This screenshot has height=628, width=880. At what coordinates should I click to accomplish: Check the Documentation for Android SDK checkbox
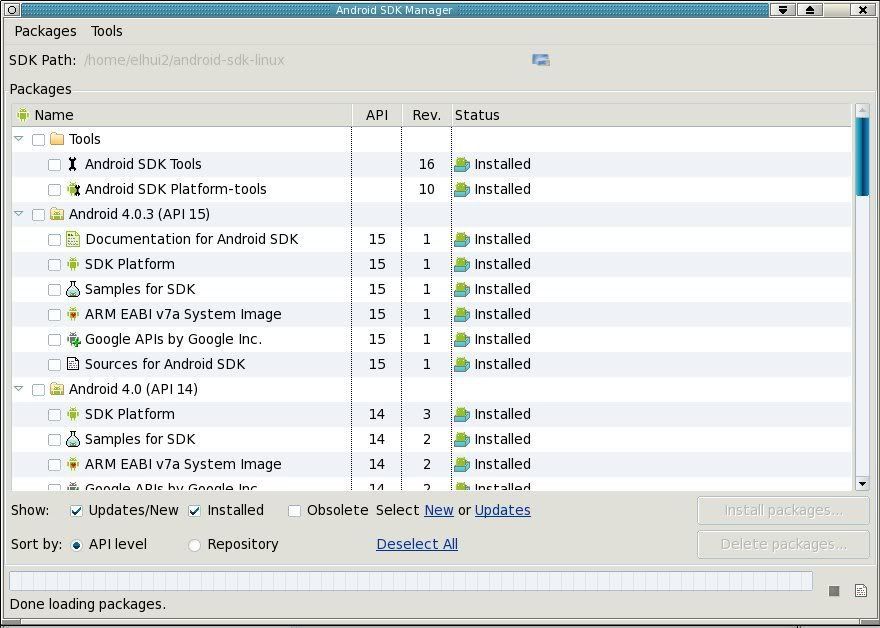tap(54, 240)
